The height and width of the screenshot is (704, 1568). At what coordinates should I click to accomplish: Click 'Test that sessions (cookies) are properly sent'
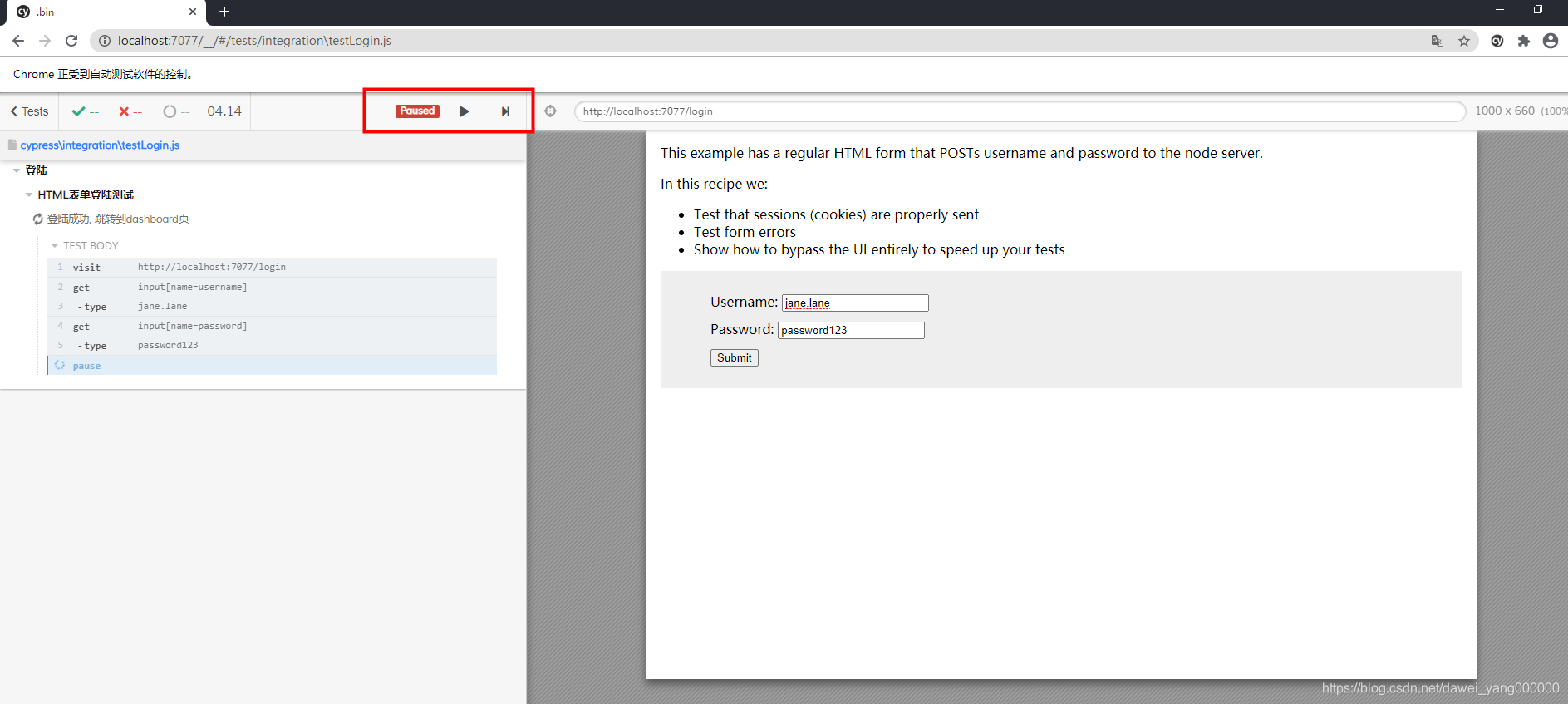tap(836, 214)
